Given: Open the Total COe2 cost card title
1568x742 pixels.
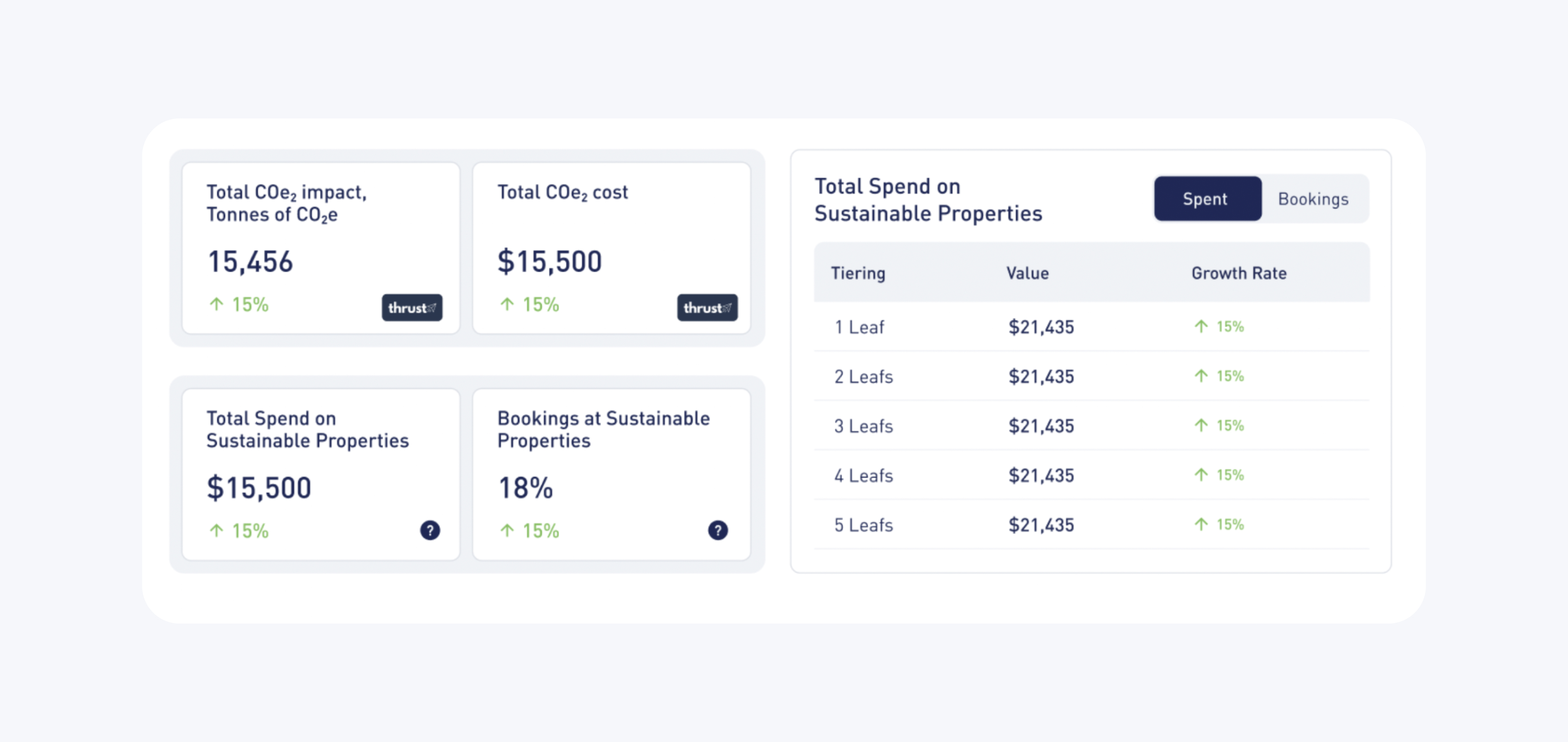Looking at the screenshot, I should point(562,192).
